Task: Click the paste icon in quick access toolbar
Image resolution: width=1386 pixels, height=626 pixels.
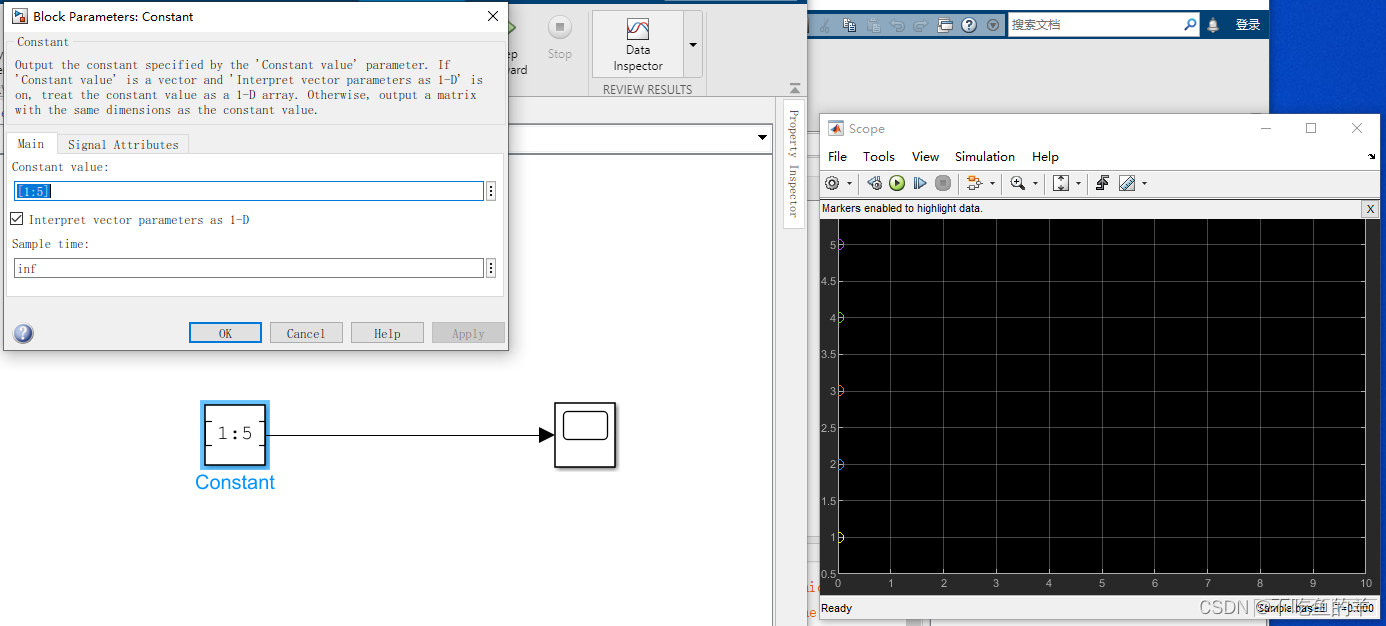Action: [x=873, y=25]
